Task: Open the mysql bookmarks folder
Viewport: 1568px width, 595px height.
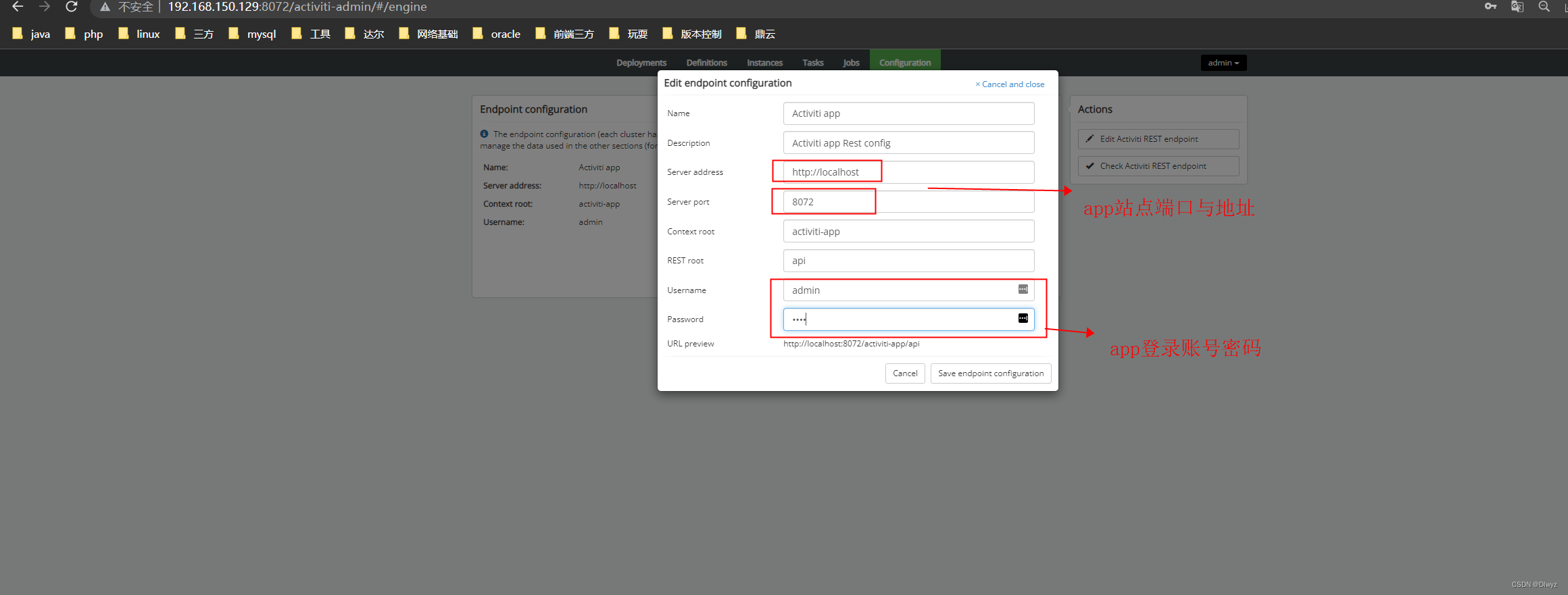Action: click(x=252, y=34)
